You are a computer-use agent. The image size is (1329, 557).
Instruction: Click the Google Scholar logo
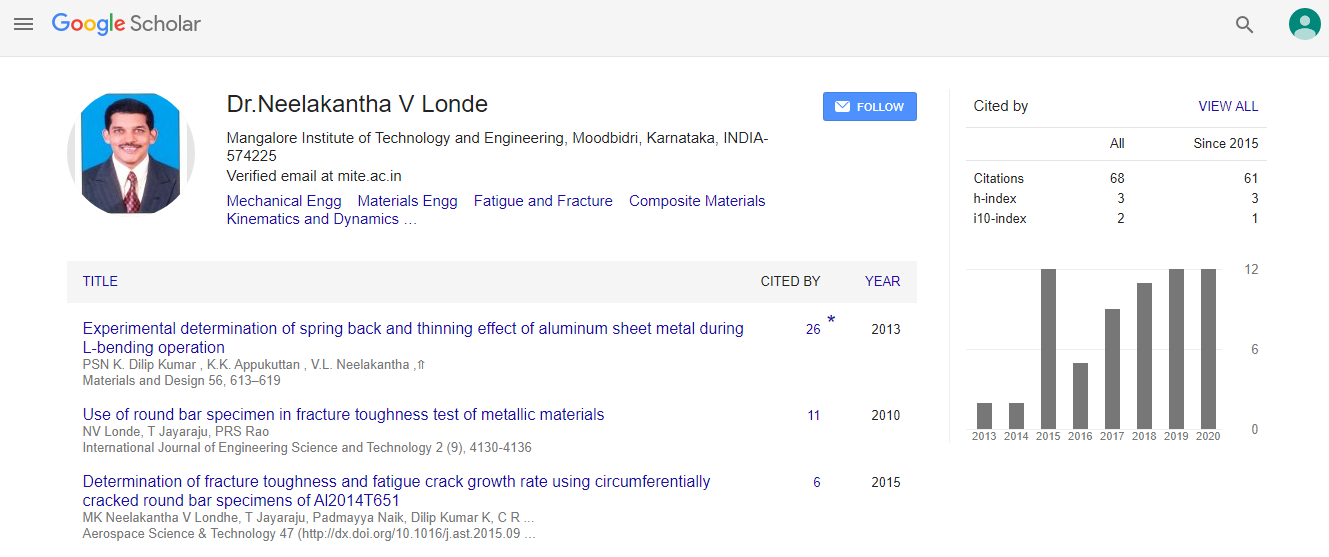(126, 24)
